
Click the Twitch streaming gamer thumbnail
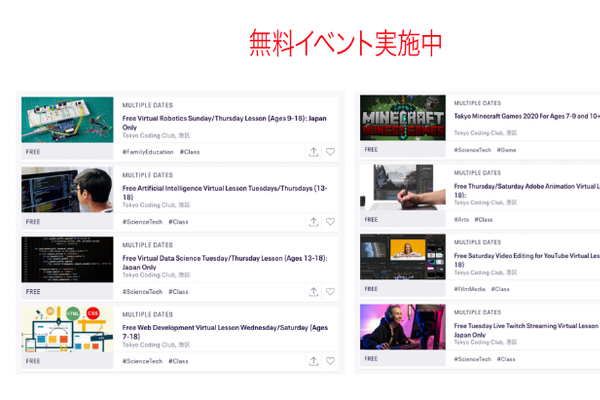click(x=403, y=327)
